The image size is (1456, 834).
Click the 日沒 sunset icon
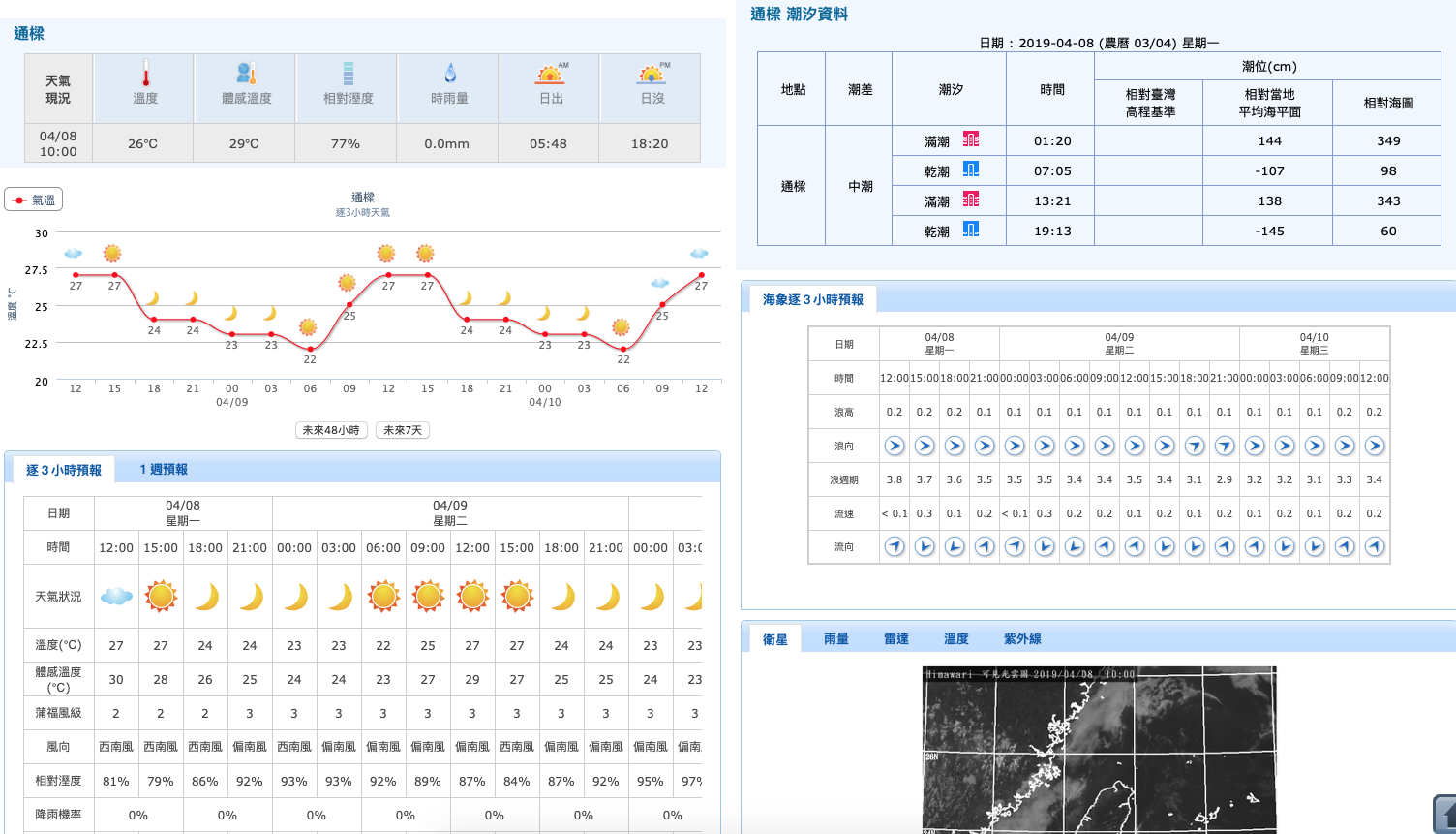click(652, 74)
